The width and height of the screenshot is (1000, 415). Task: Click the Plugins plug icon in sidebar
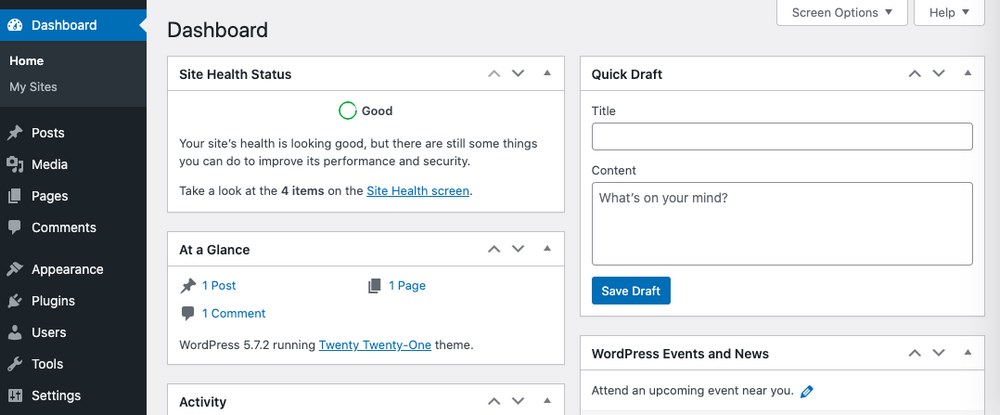pyautogui.click(x=15, y=301)
